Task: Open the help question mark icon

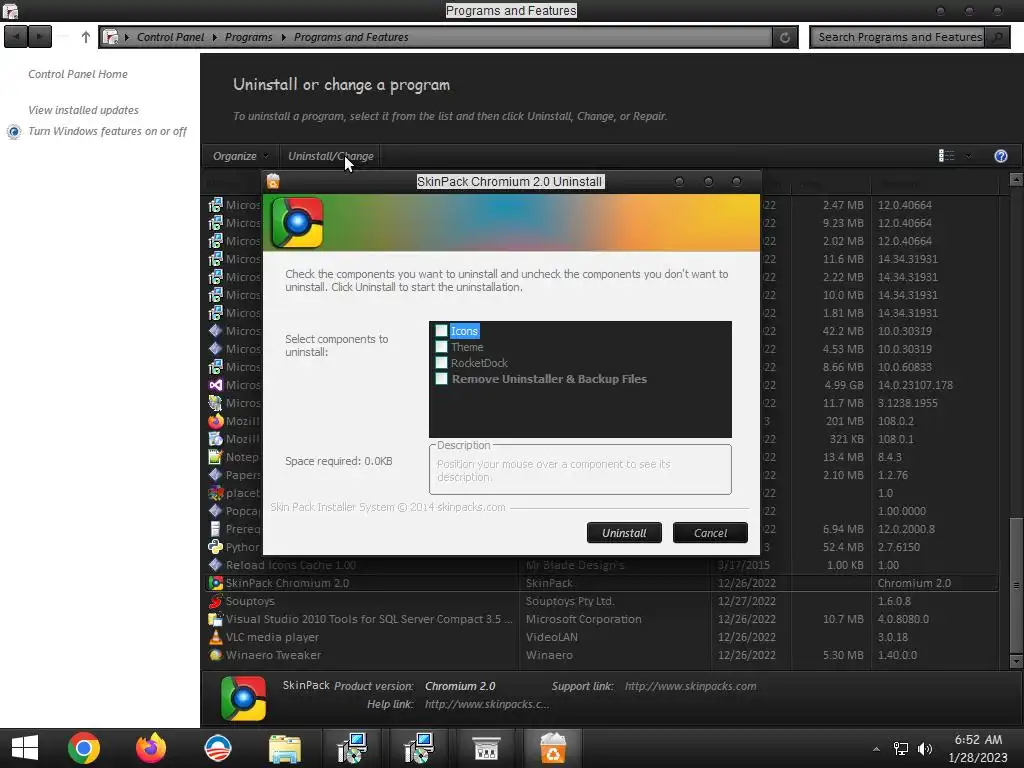Action: tap(1000, 156)
